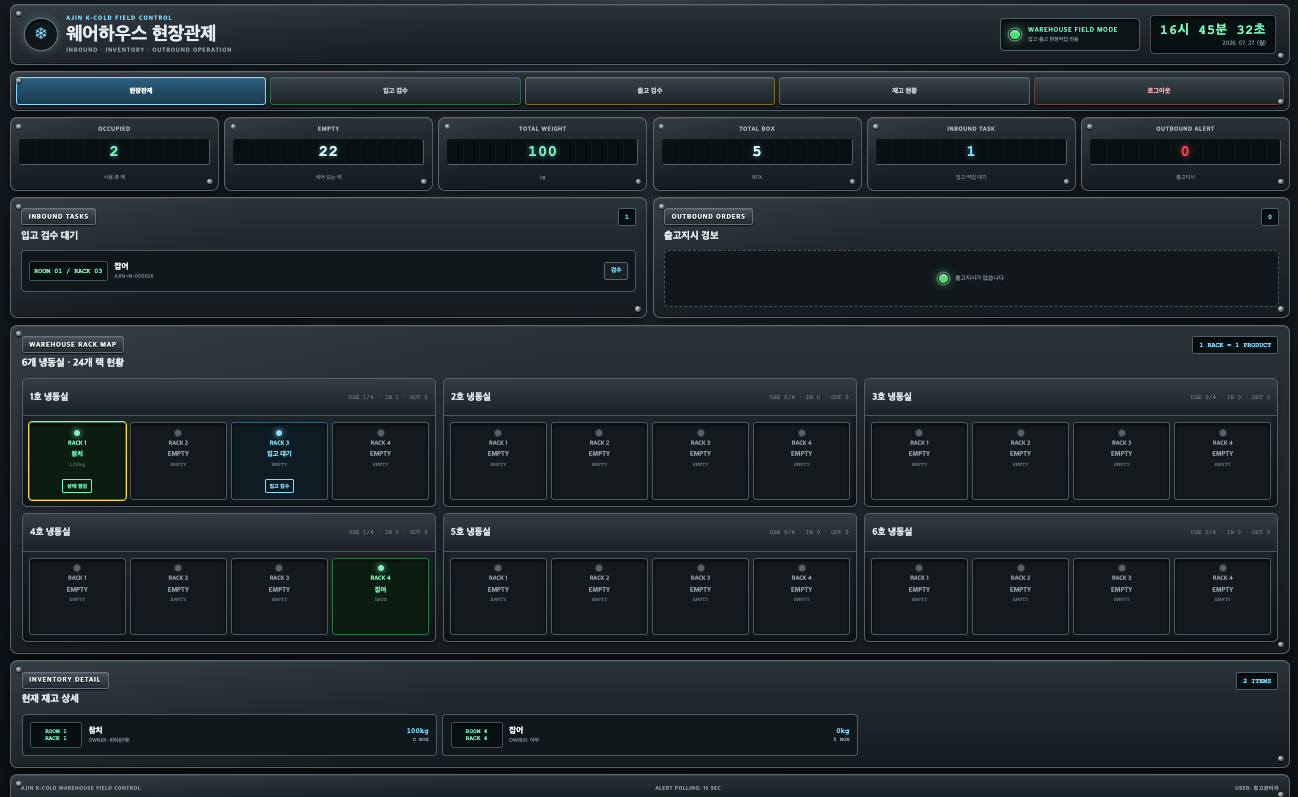Click the TOTAL WEIGHT value 100
Image resolution: width=1298 pixels, height=797 pixels.
click(542, 152)
